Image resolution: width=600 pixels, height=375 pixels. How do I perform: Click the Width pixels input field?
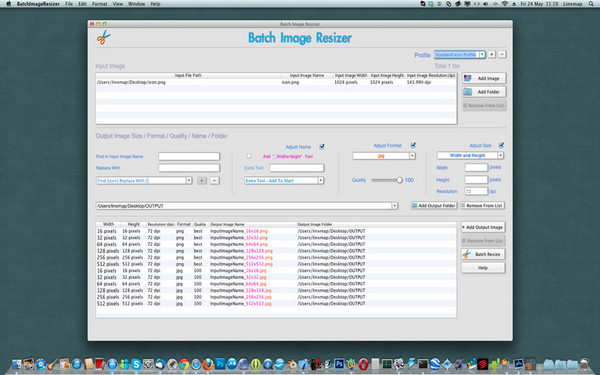coord(476,167)
